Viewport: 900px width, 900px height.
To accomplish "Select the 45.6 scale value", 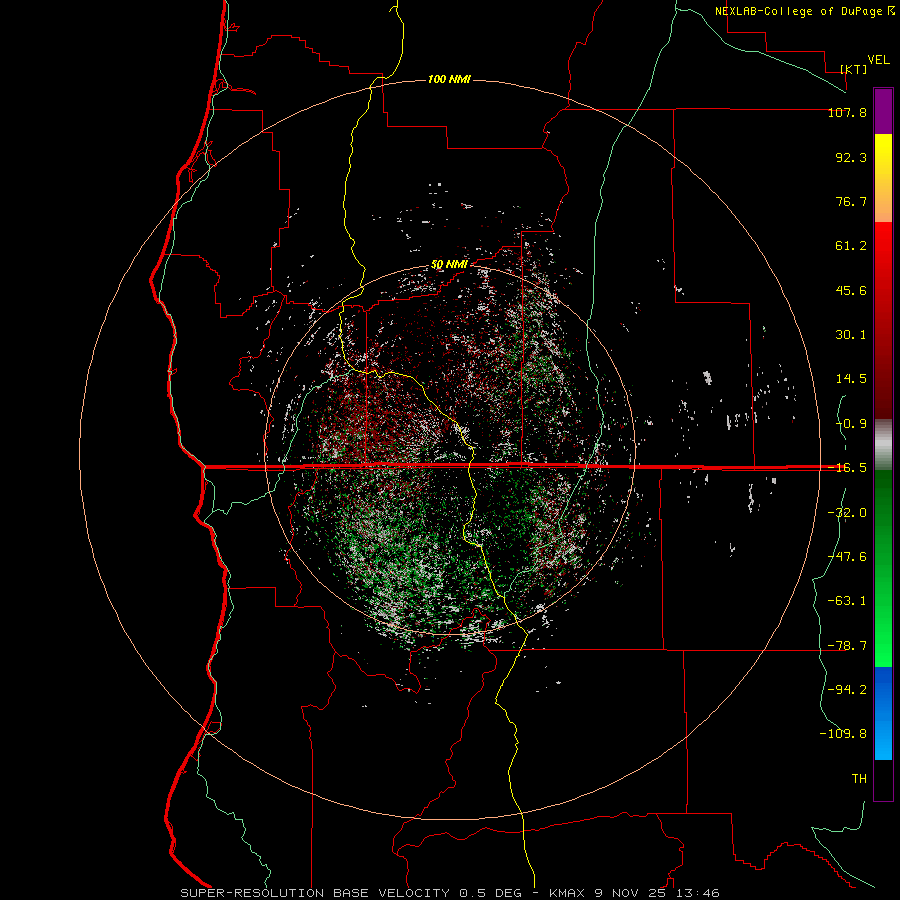I will point(851,290).
